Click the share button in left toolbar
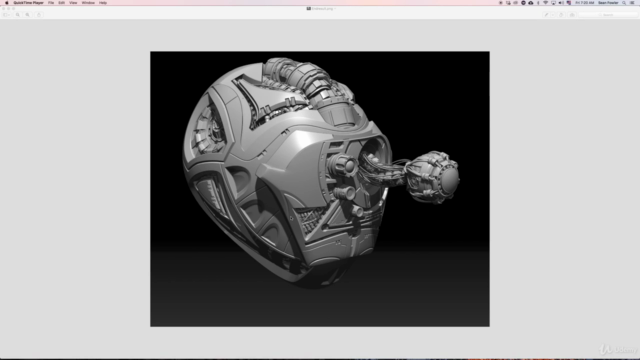Viewport: 640px width, 360px height. tap(39, 15)
